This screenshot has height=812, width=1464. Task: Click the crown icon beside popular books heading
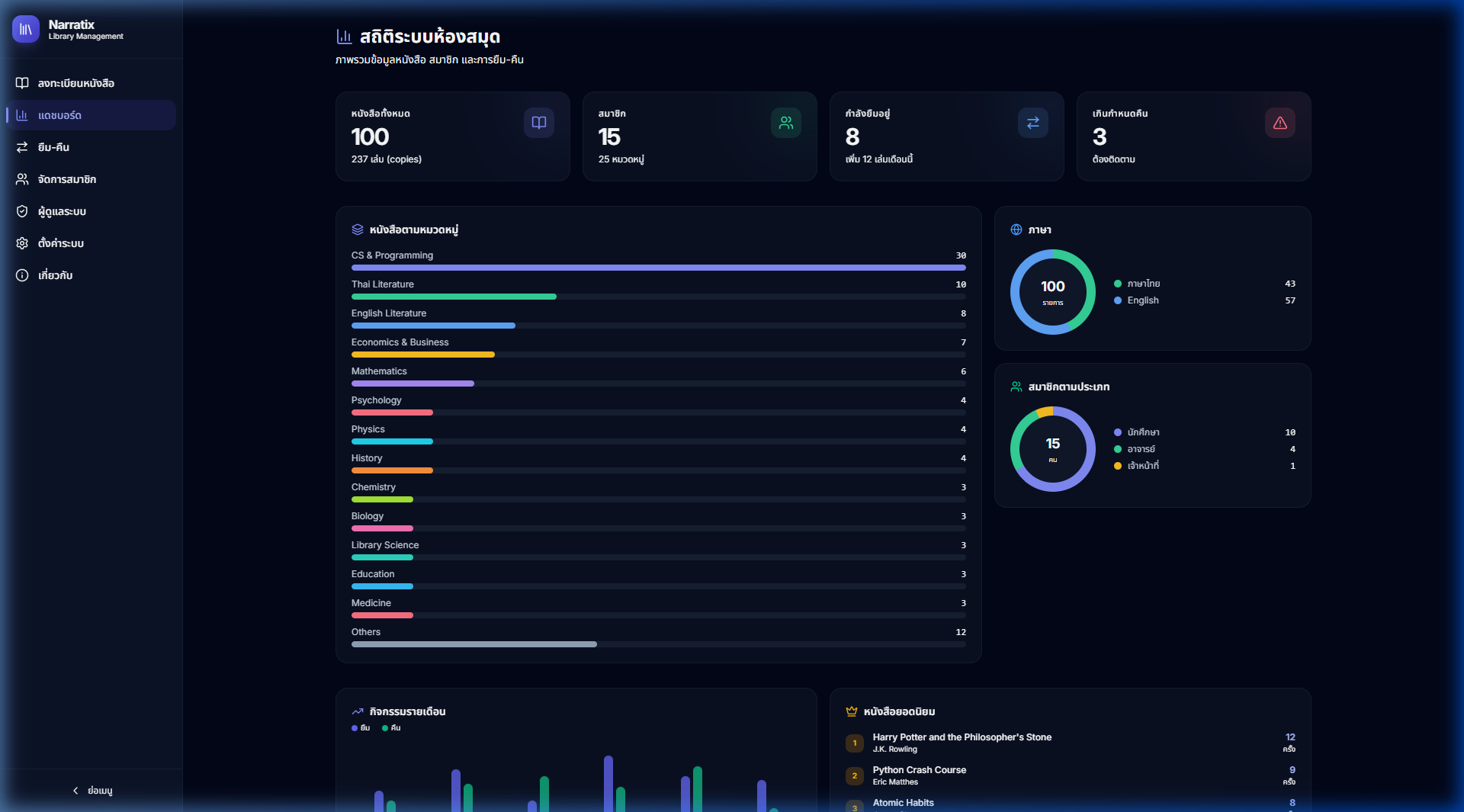point(851,711)
